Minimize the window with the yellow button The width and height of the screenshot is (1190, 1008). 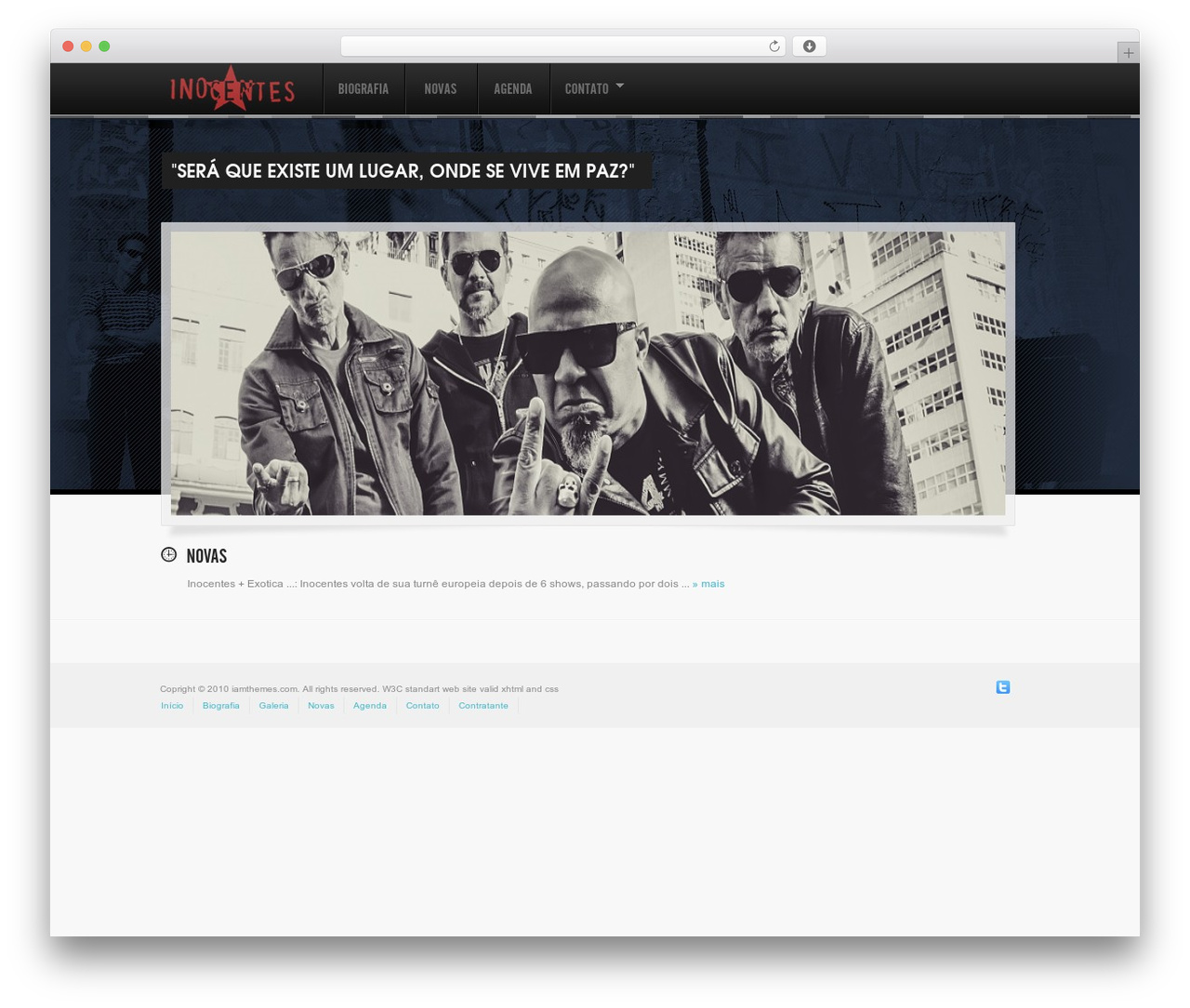pos(86,46)
